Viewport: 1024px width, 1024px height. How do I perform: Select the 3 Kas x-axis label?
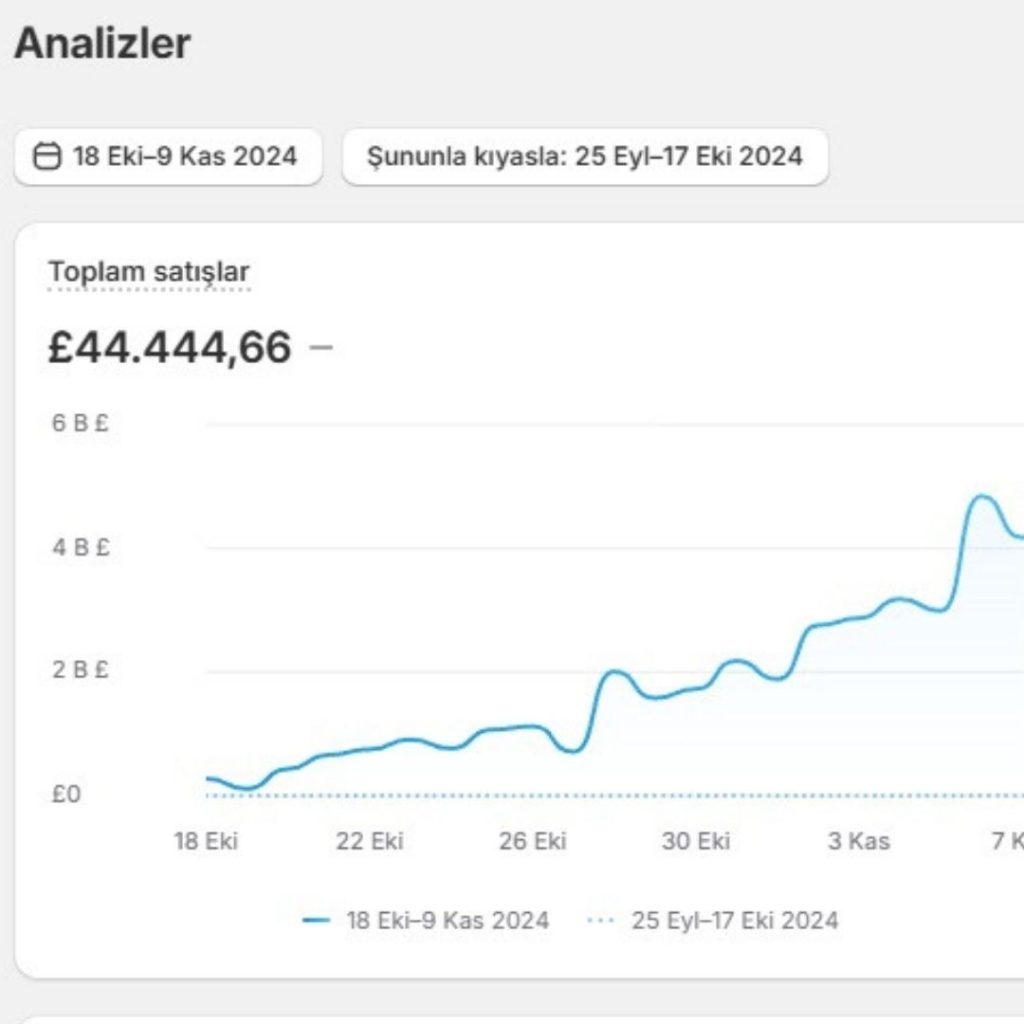tap(859, 841)
